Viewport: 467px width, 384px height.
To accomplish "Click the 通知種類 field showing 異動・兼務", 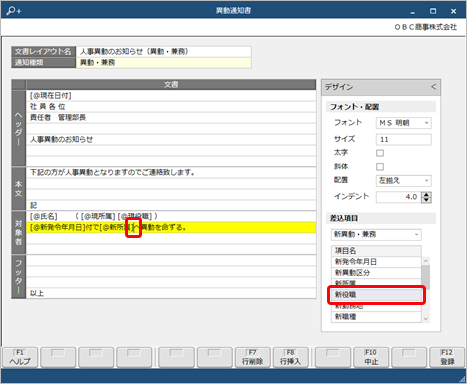I will pyautogui.click(x=164, y=62).
